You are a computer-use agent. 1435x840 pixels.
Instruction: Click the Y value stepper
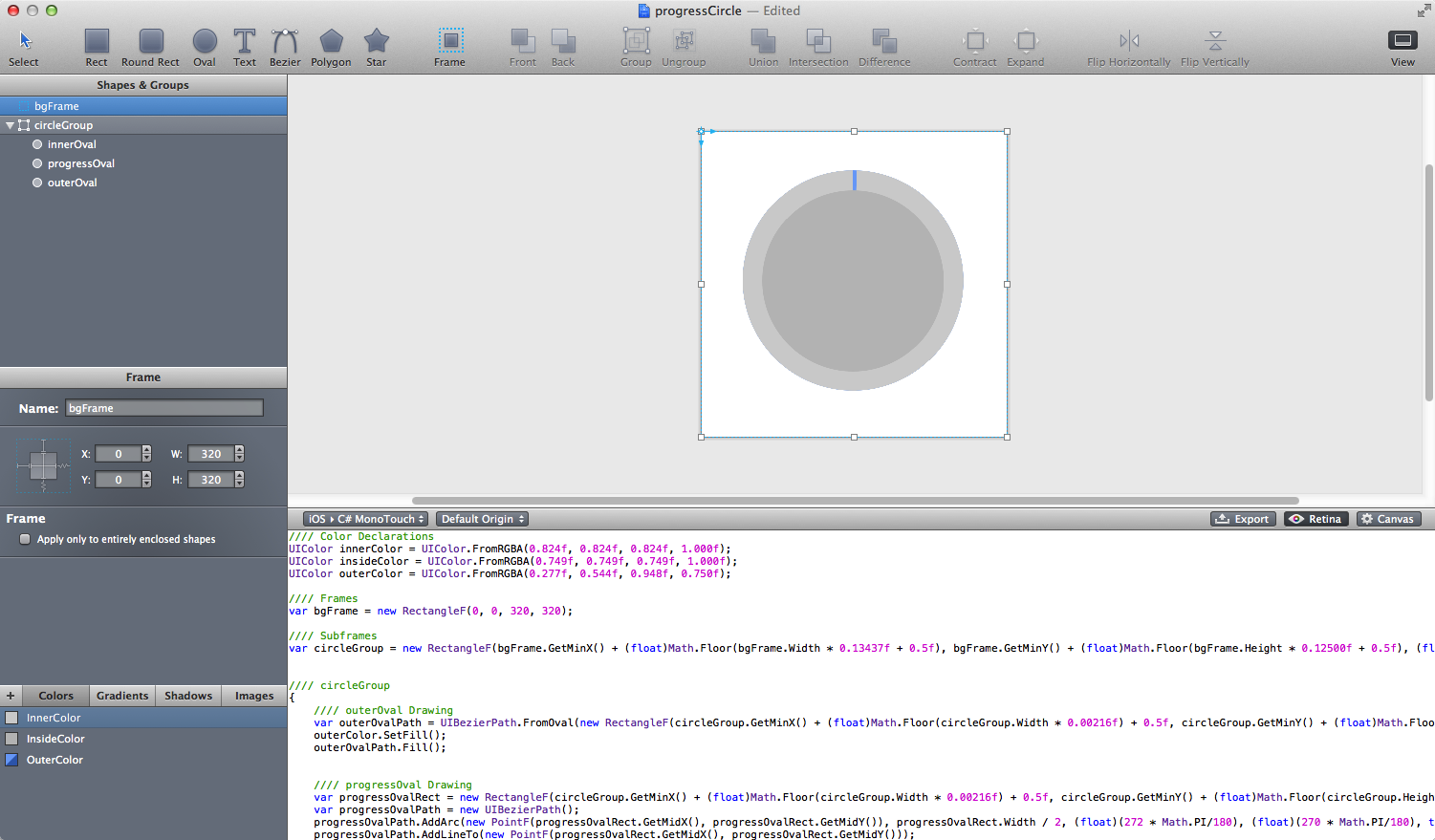[x=146, y=480]
